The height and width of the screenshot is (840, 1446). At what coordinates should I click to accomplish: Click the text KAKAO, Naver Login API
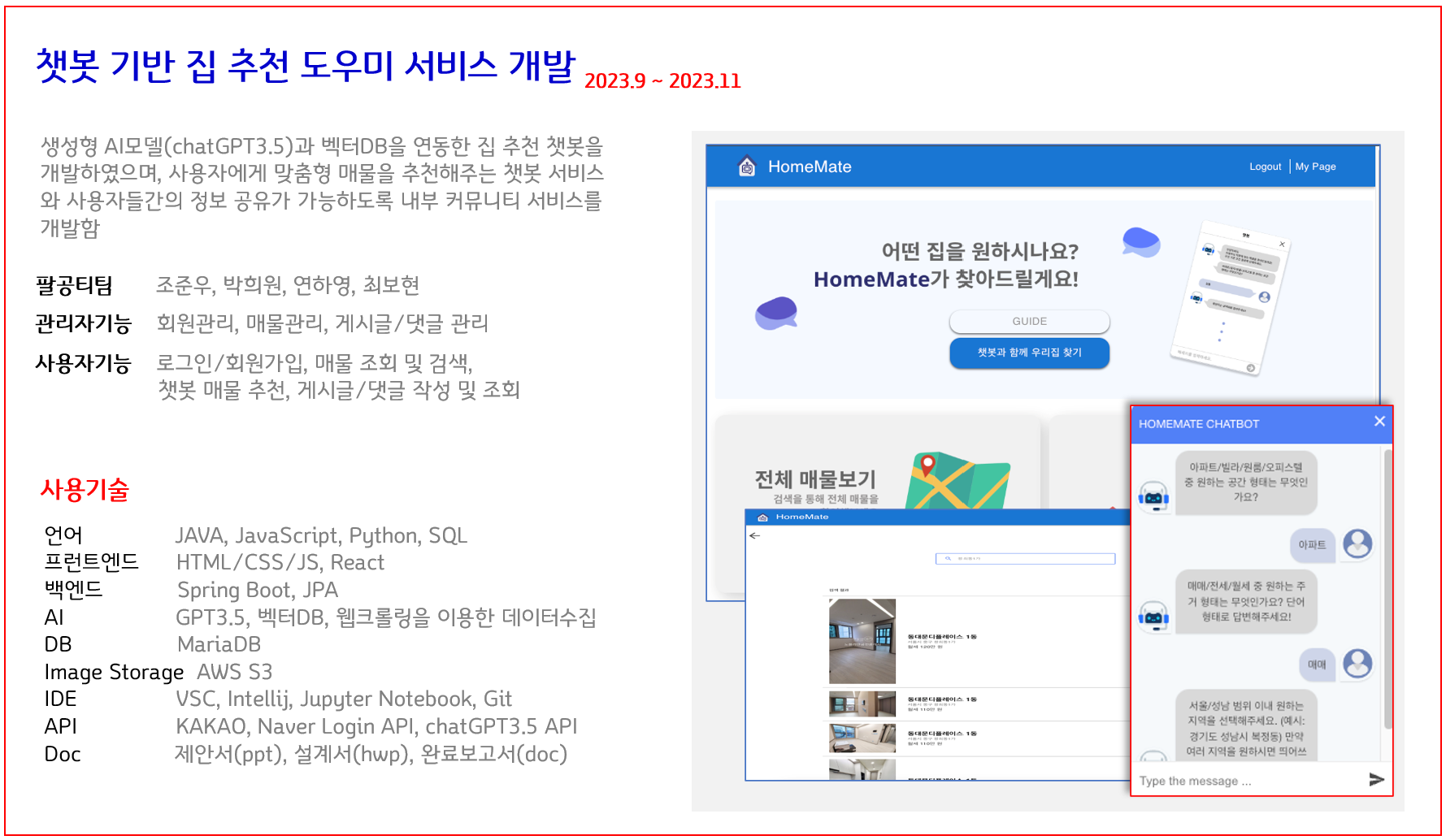[x=296, y=726]
